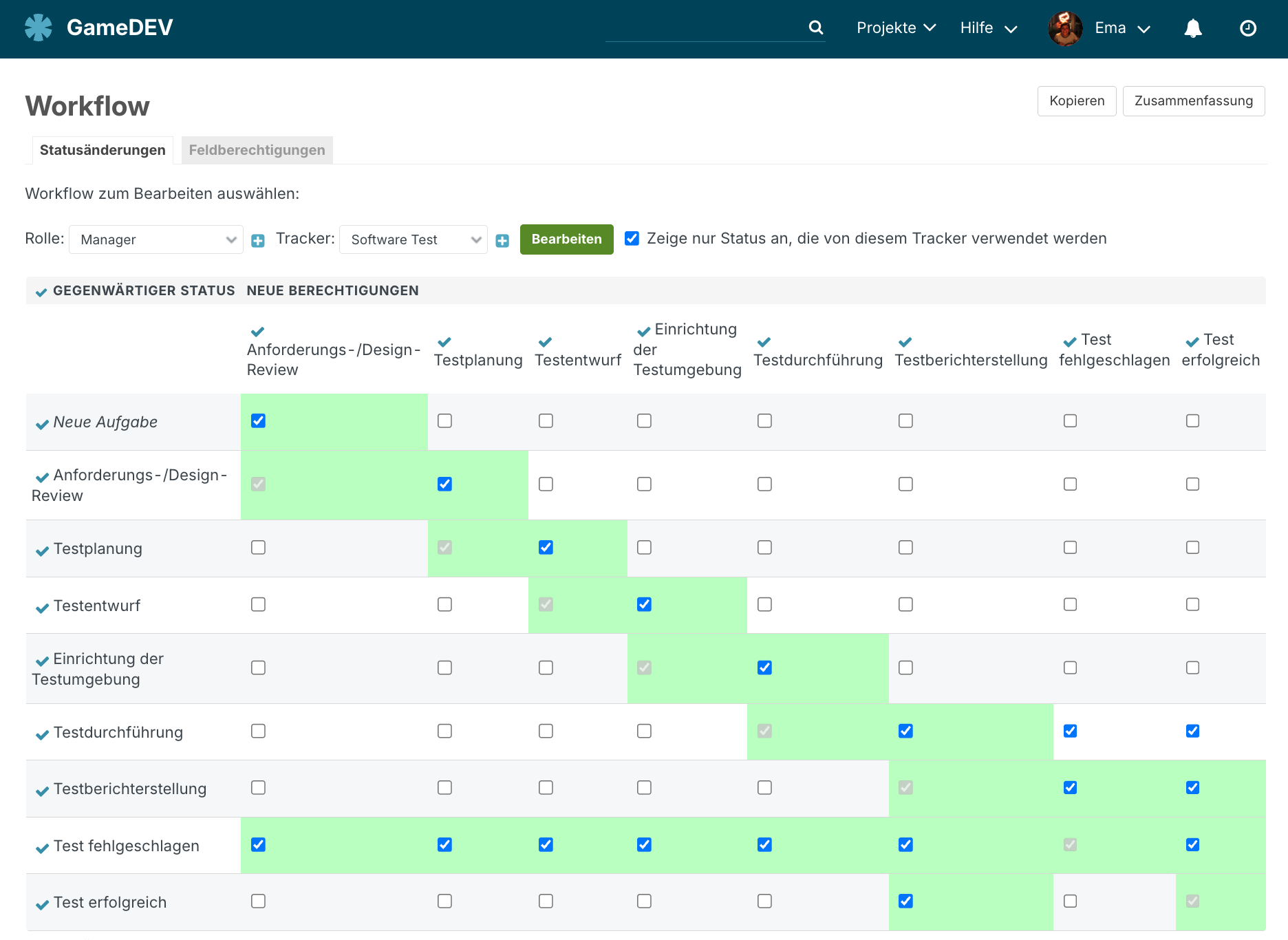The height and width of the screenshot is (940, 1288).
Task: Click column checkmark icon for Test fehlgeschlagen
Action: tap(1070, 342)
